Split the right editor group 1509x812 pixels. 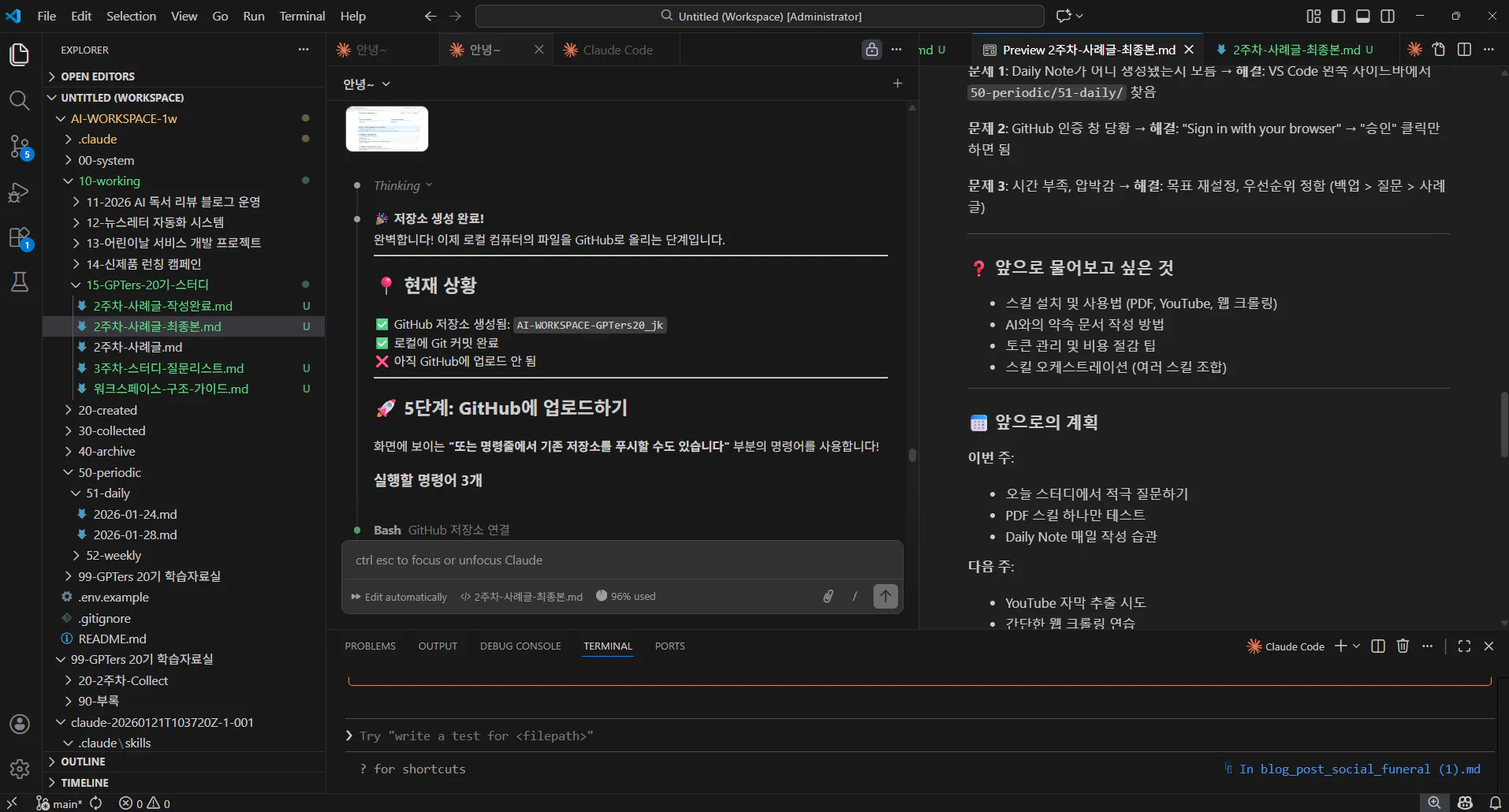[1464, 50]
